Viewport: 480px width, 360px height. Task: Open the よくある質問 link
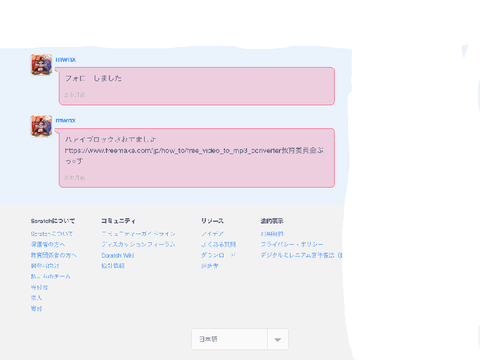pyautogui.click(x=218, y=244)
